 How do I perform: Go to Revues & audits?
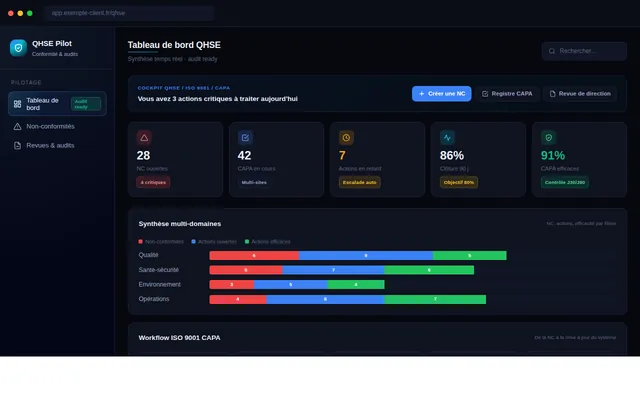click(x=57, y=145)
